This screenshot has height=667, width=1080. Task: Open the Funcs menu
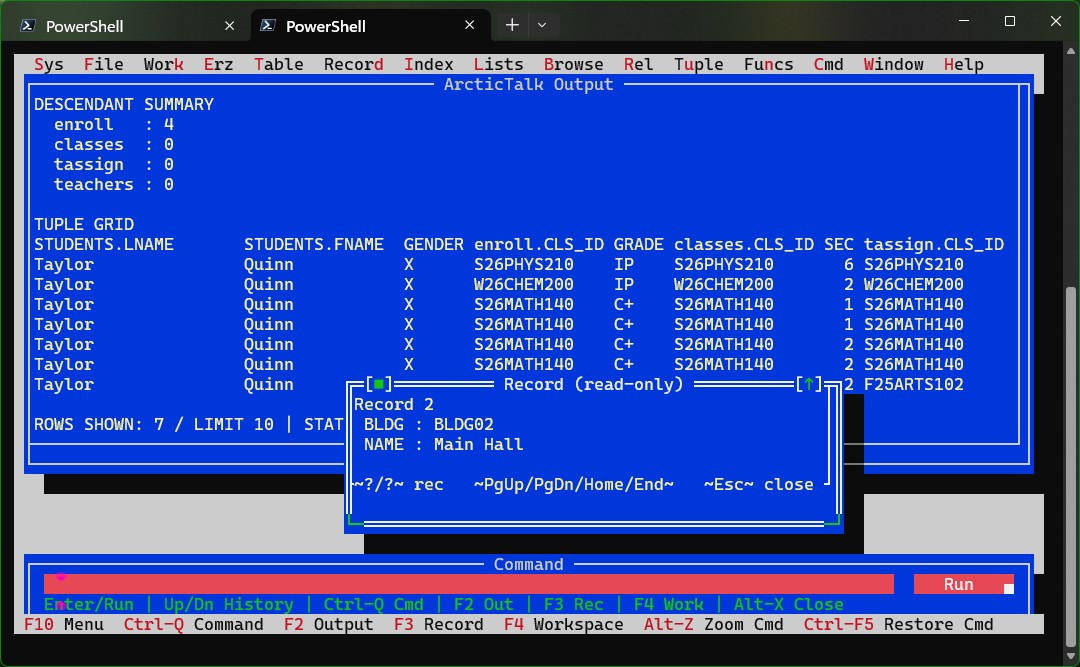pyautogui.click(x=769, y=65)
